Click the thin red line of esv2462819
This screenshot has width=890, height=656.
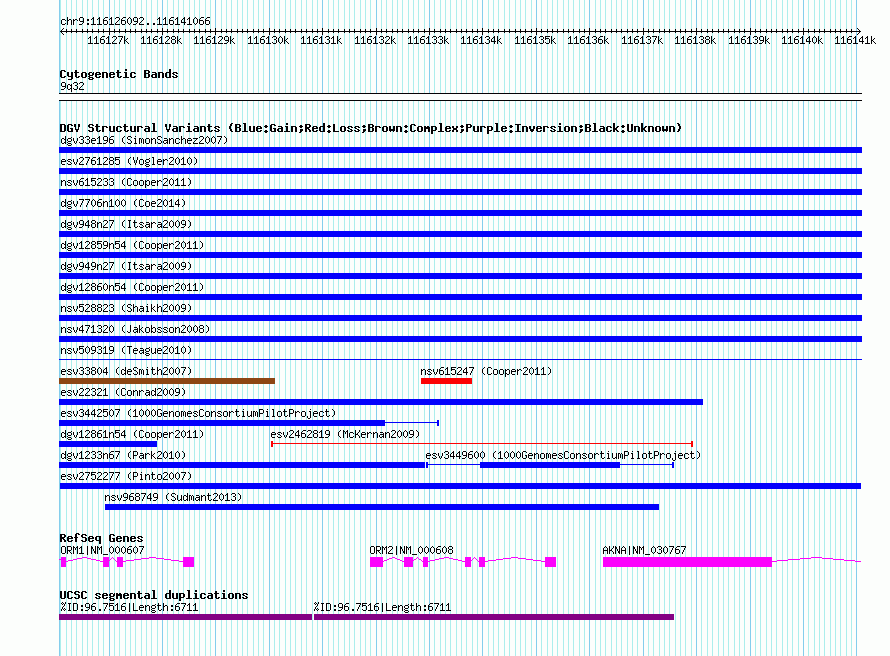482,444
